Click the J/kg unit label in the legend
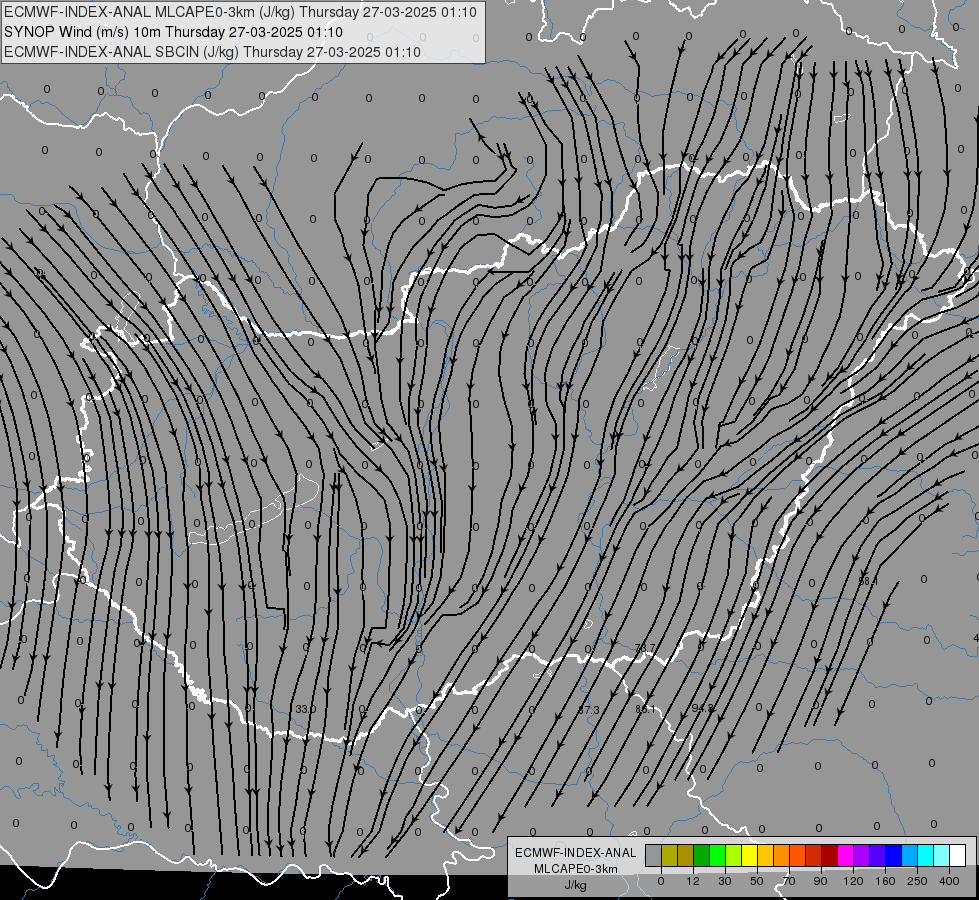The image size is (979, 900). coord(576,884)
